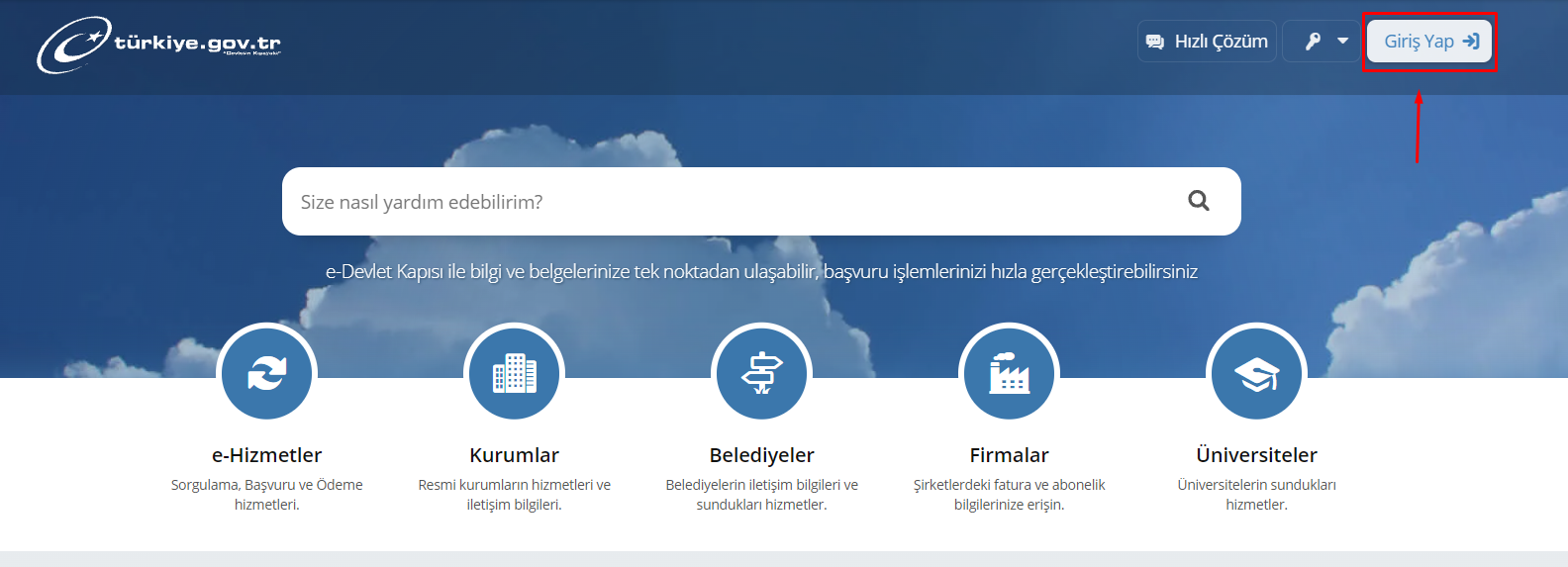1568x567 pixels.
Task: Click the Giriş Yap login button
Action: [1429, 42]
